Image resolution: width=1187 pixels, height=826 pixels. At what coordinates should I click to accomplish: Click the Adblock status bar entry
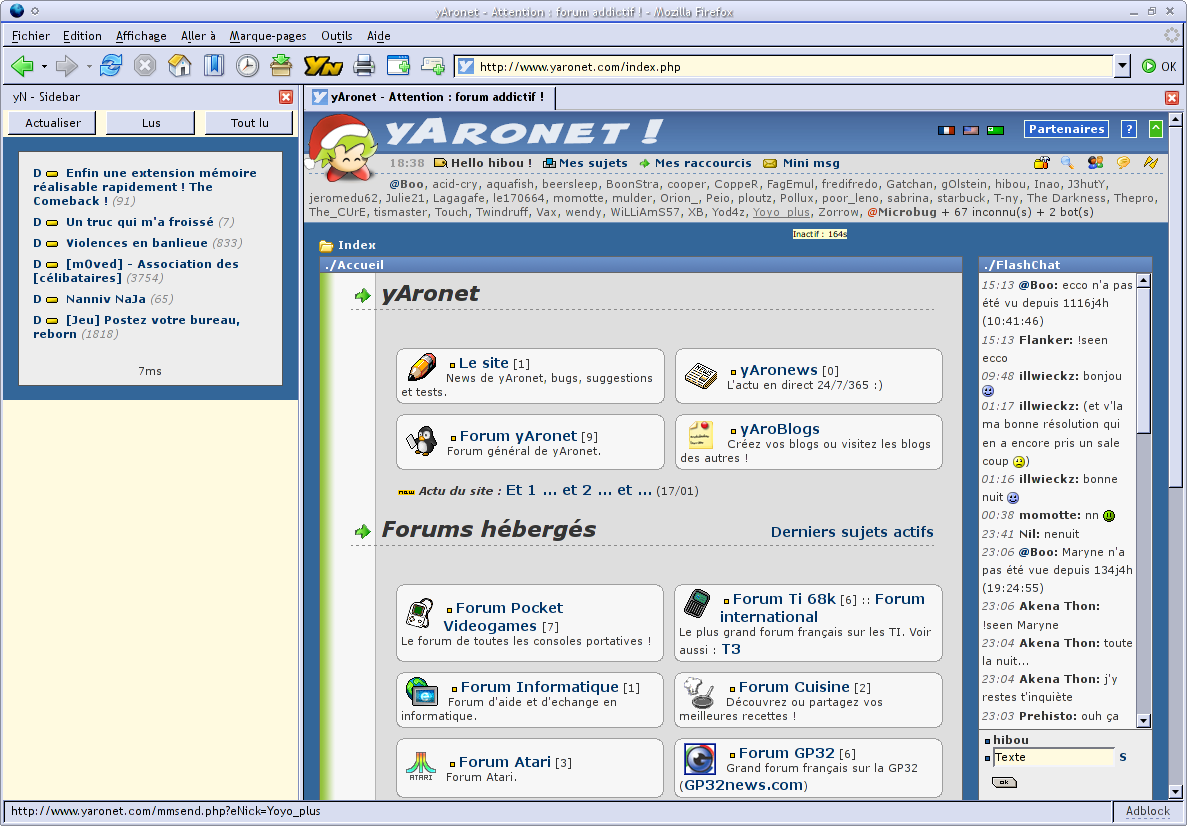[1148, 811]
